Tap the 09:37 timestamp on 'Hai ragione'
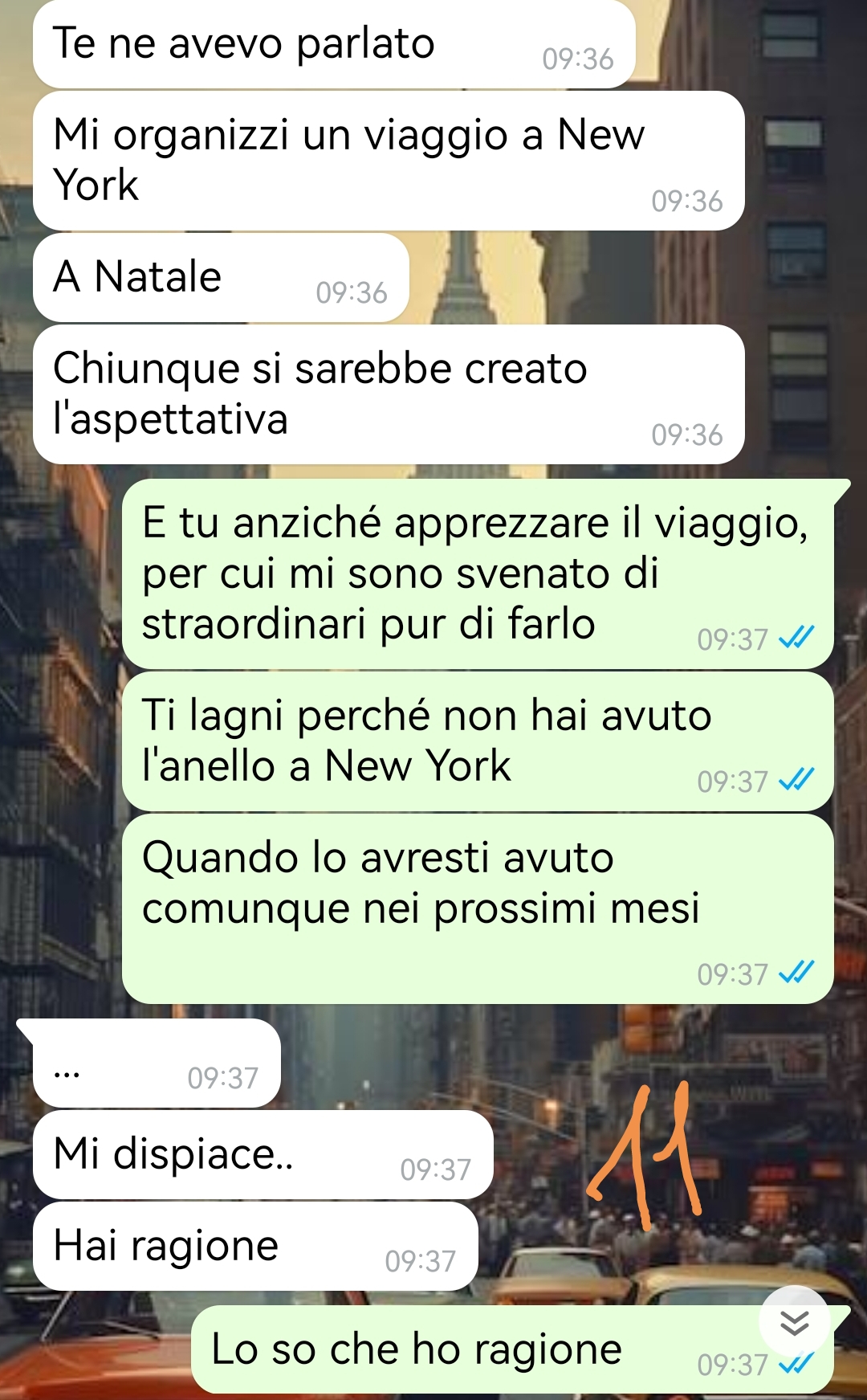867x1400 pixels. 421,1262
